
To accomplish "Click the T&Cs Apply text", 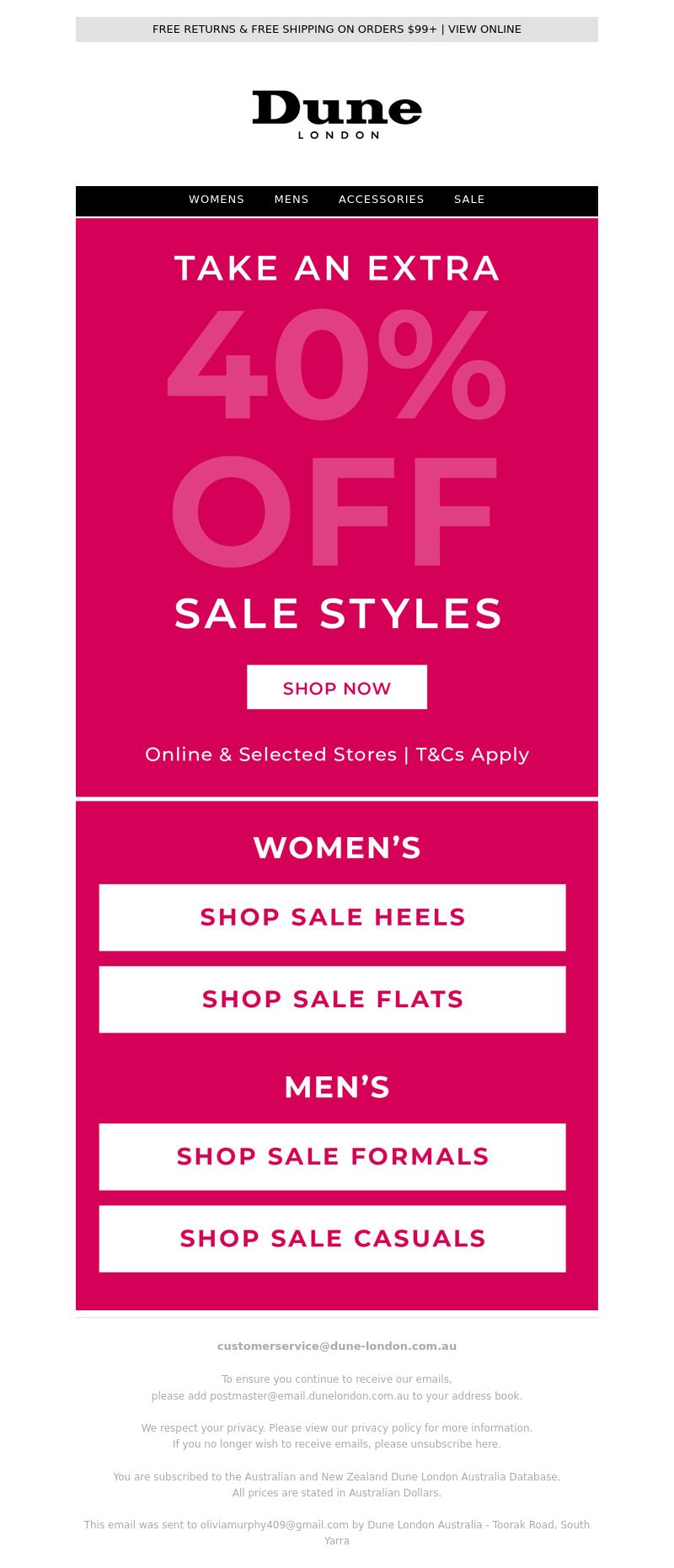I will pos(473,754).
